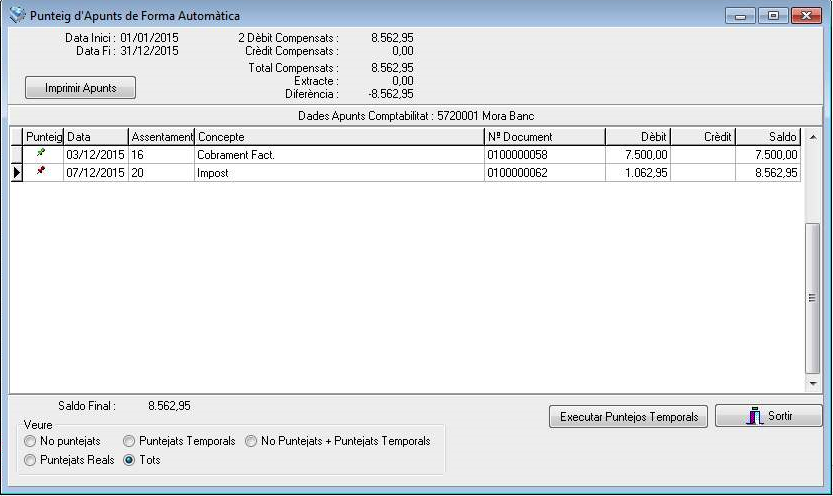Minimize the Punteig d'Apunts window

[740, 15]
